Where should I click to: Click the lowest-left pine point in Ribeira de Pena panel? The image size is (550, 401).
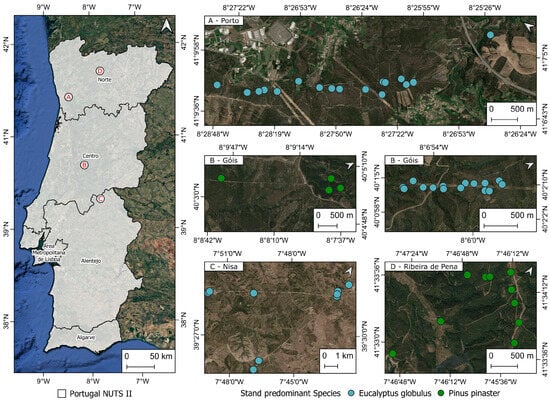(x=393, y=354)
